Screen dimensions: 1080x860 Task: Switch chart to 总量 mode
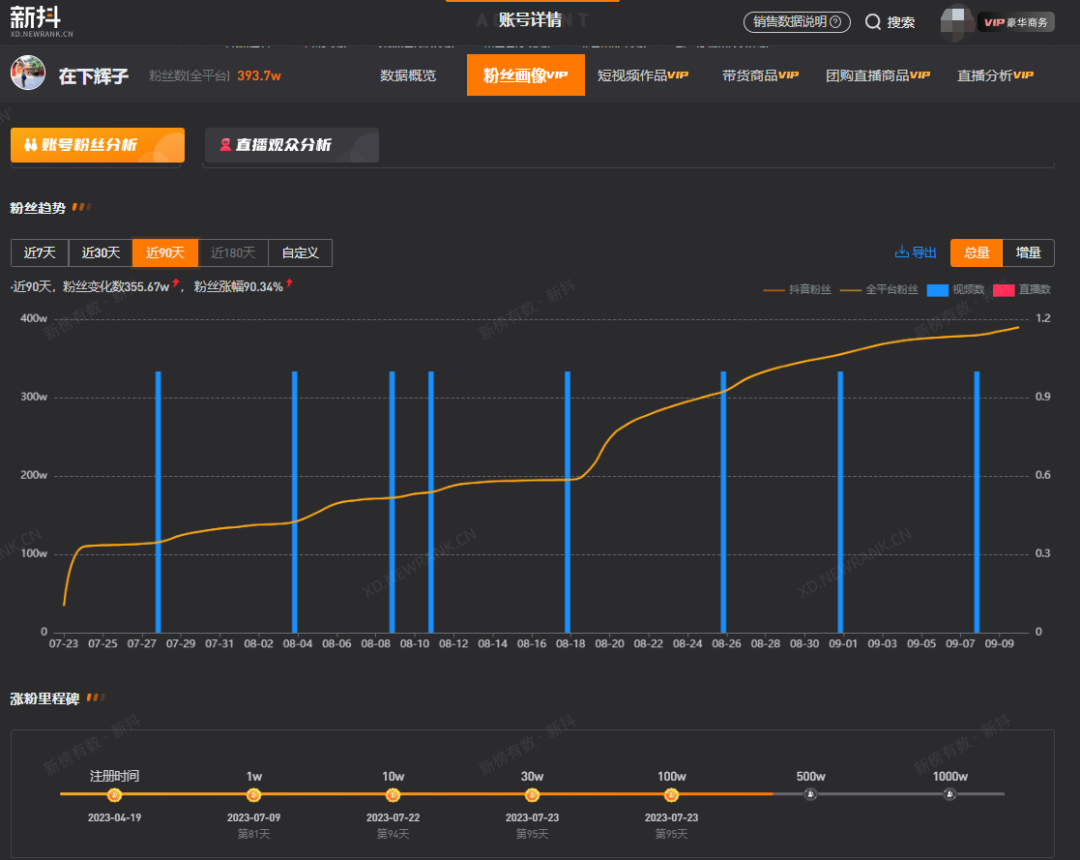pos(976,253)
